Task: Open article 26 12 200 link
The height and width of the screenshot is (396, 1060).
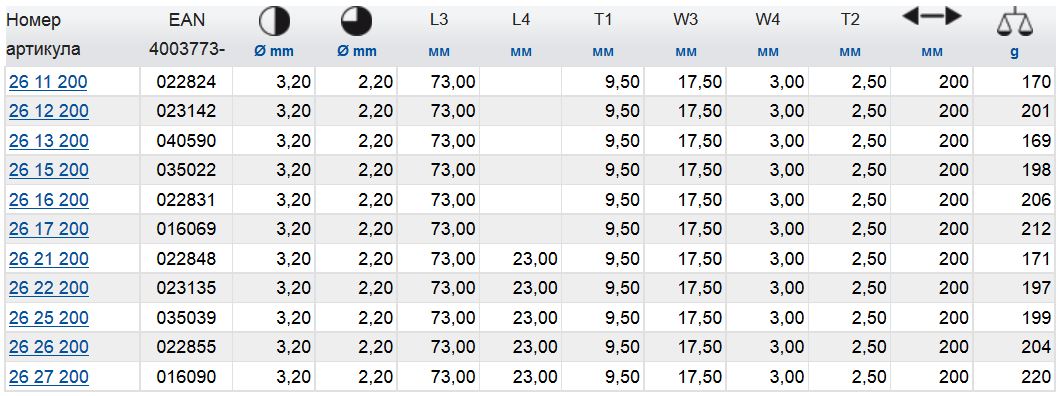Action: coord(49,112)
